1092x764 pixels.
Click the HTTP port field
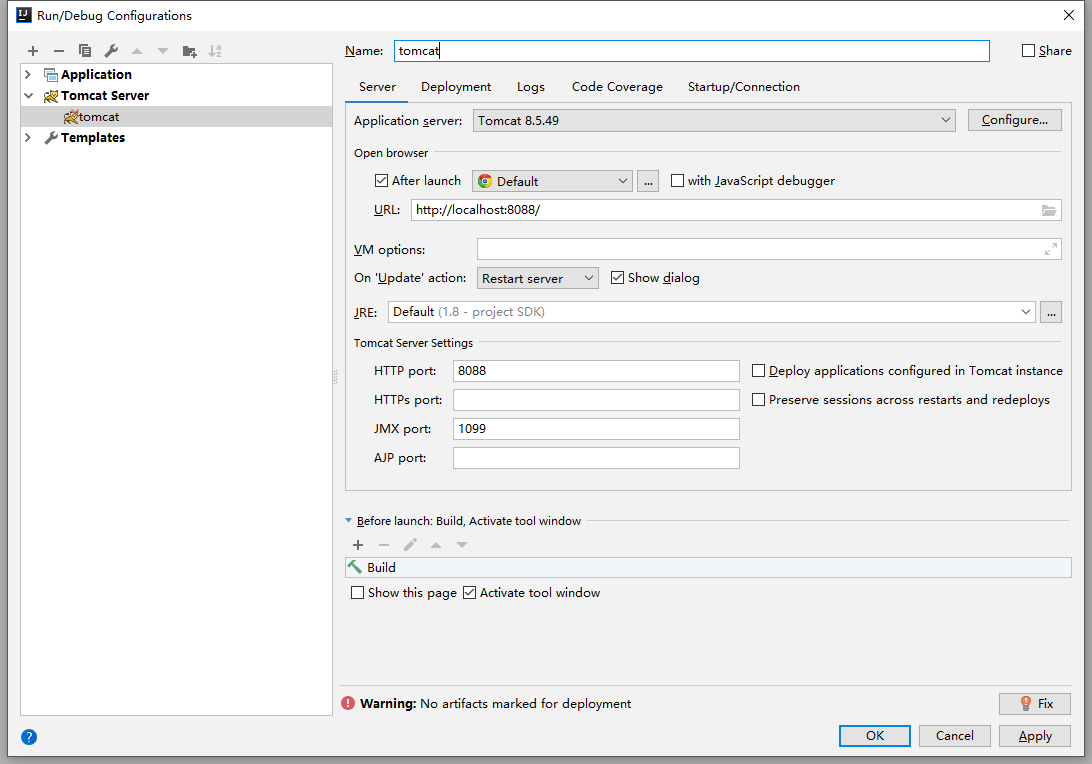596,371
